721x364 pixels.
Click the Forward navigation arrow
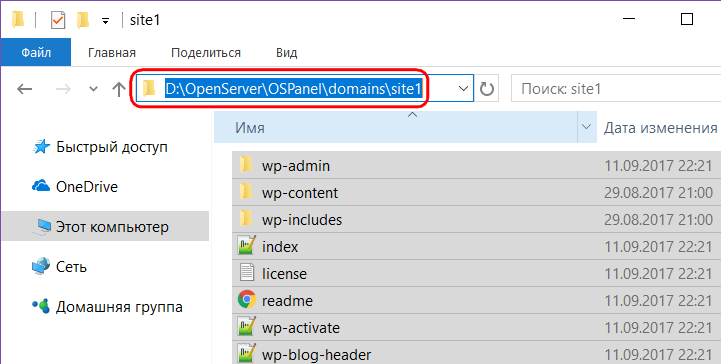(63, 89)
